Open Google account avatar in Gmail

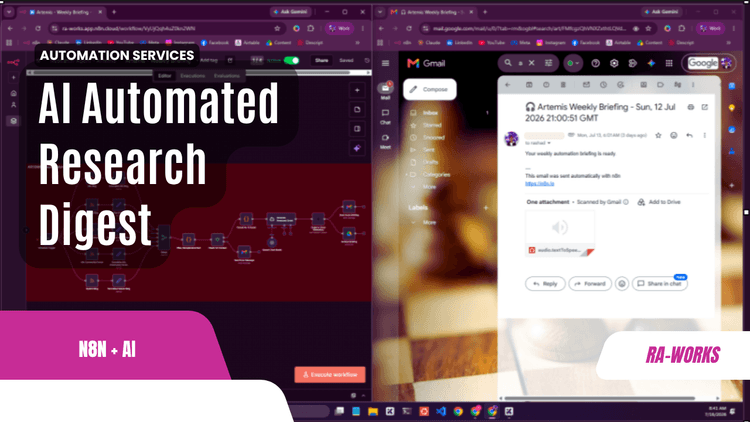[x=726, y=63]
